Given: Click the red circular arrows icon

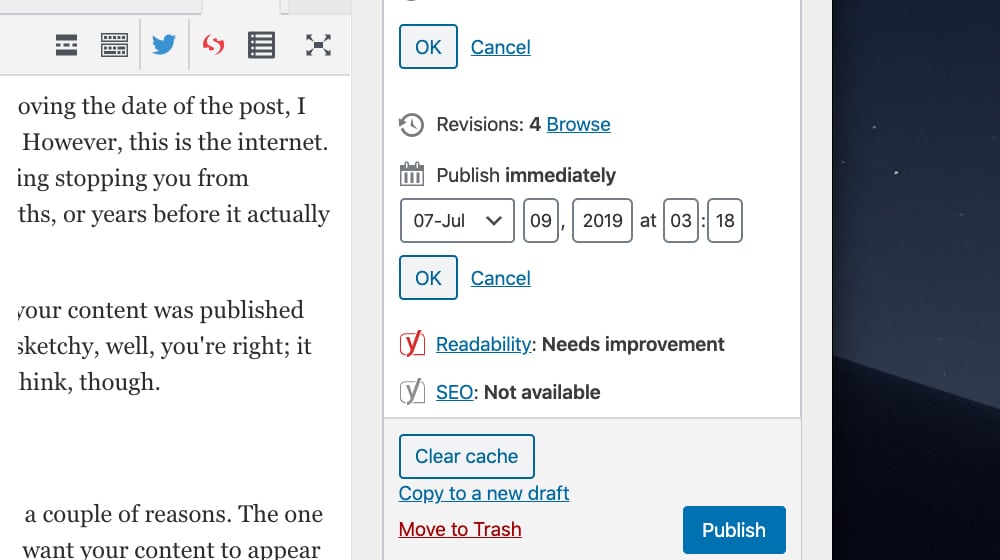Looking at the screenshot, I should click(x=213, y=45).
